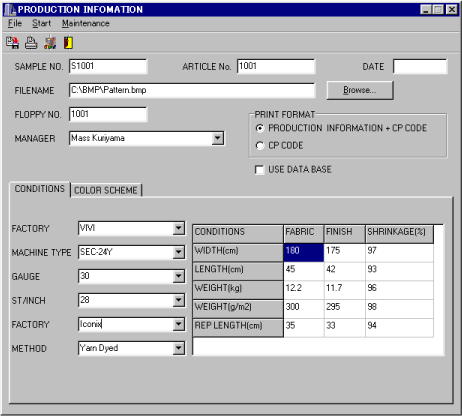Open the ST/INCH dropdown arrow
The width and height of the screenshot is (462, 416).
point(179,300)
